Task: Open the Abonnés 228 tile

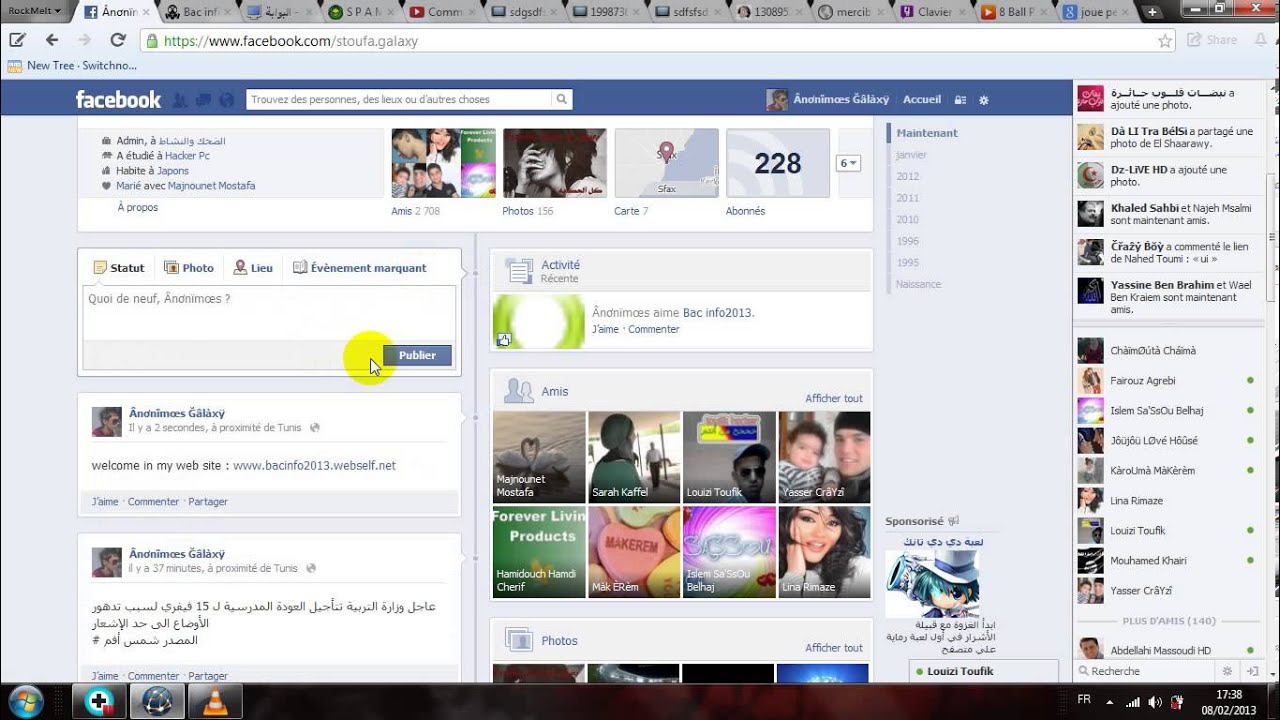Action: pyautogui.click(x=778, y=163)
